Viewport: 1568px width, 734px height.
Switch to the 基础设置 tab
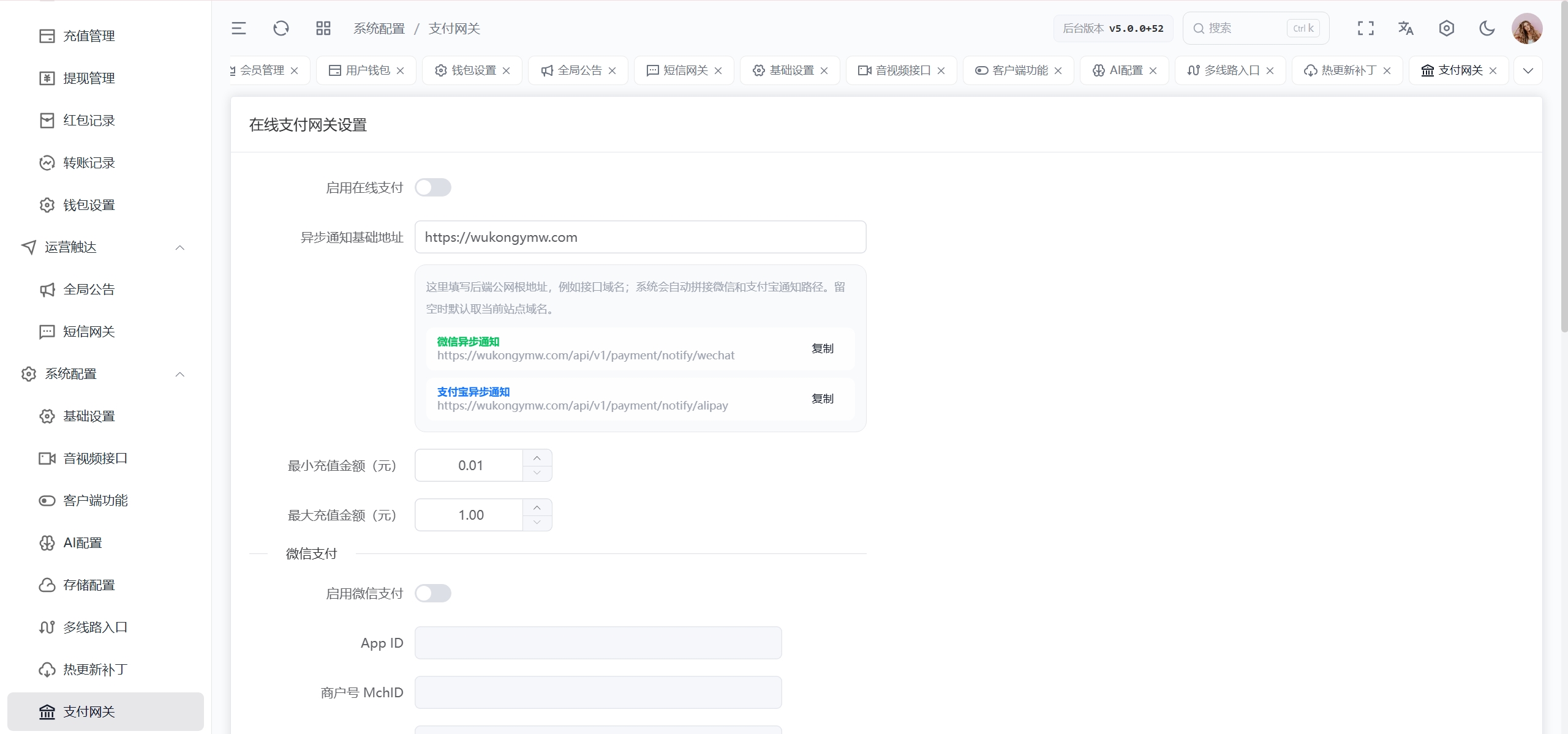pos(791,70)
